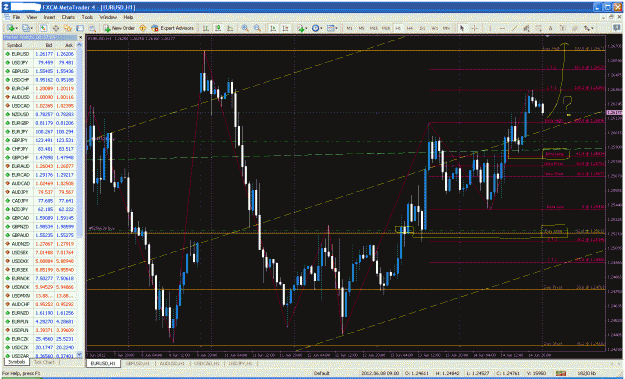Select the Cursor arrow tool

462,28
